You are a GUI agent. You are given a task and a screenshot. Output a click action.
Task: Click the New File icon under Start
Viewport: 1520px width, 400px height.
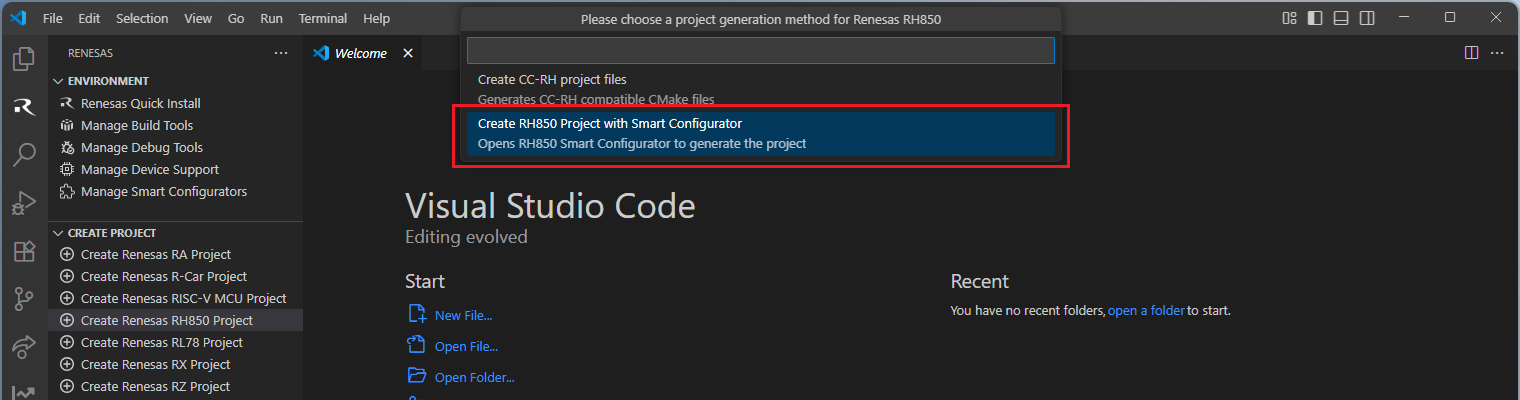417,314
